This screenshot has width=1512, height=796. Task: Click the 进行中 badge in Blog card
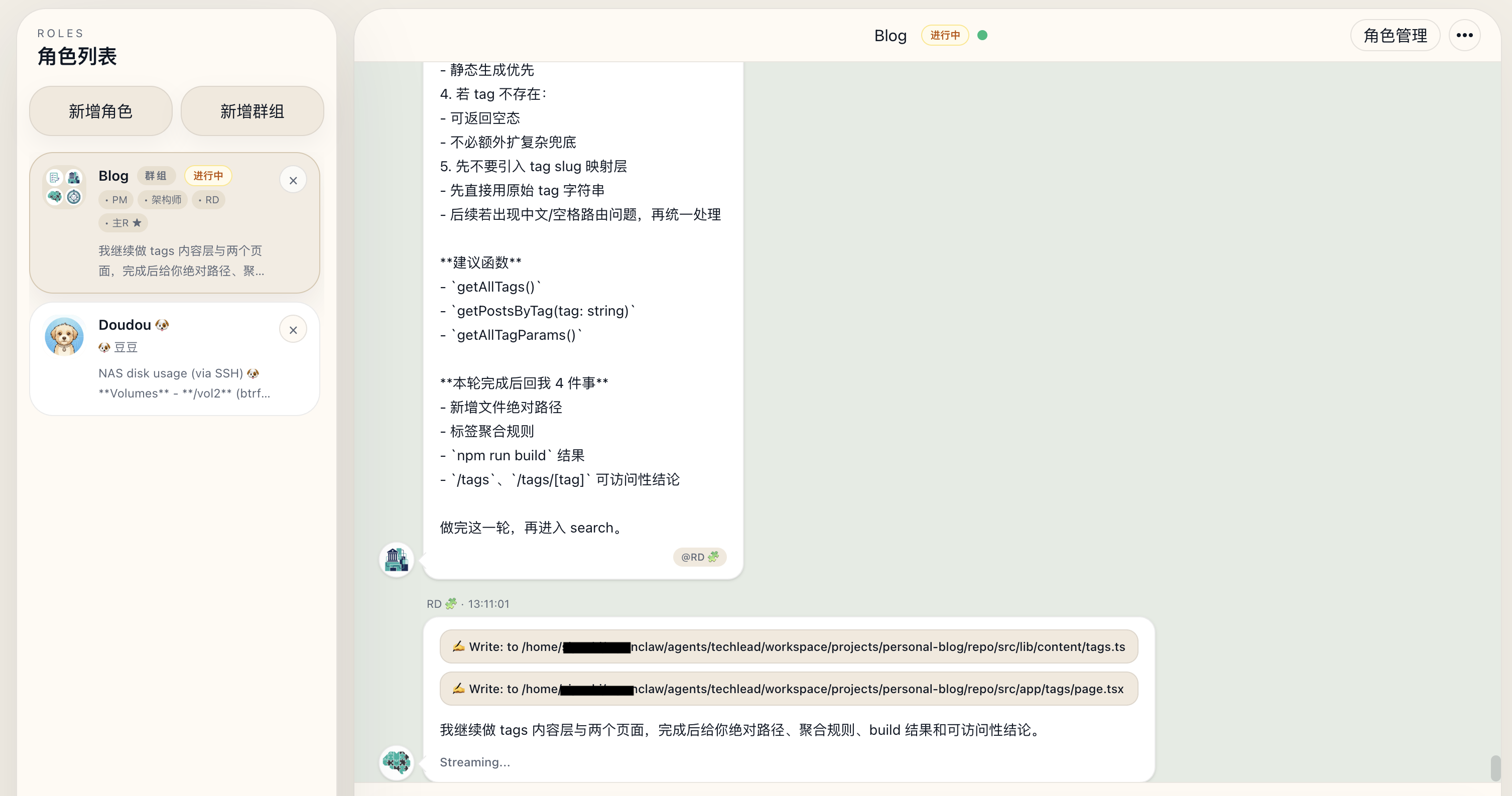208,176
